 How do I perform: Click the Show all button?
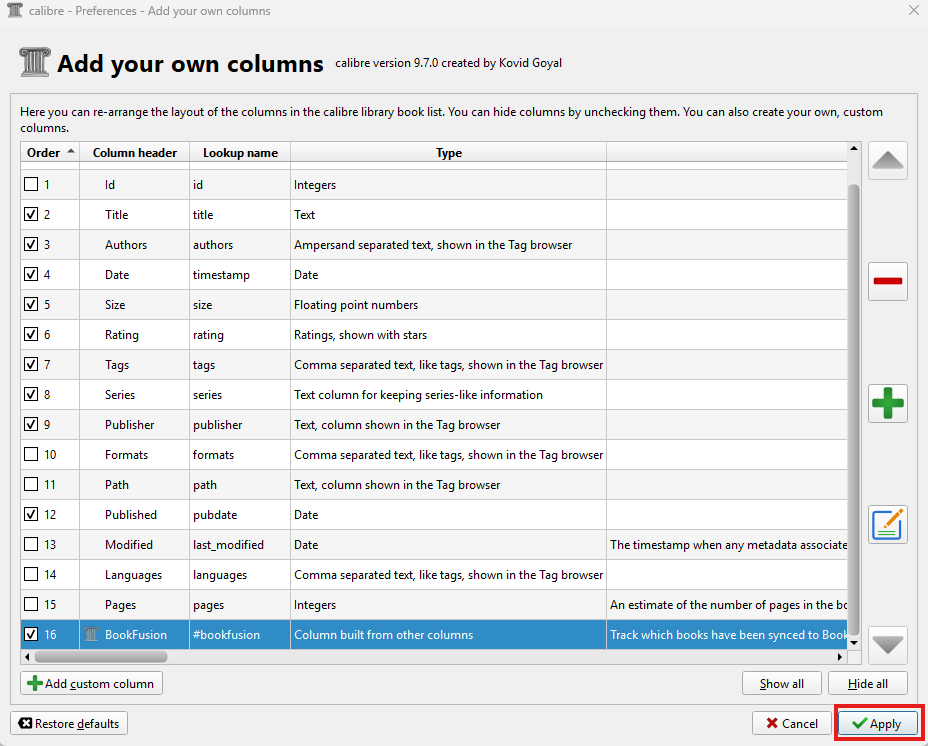pos(782,684)
